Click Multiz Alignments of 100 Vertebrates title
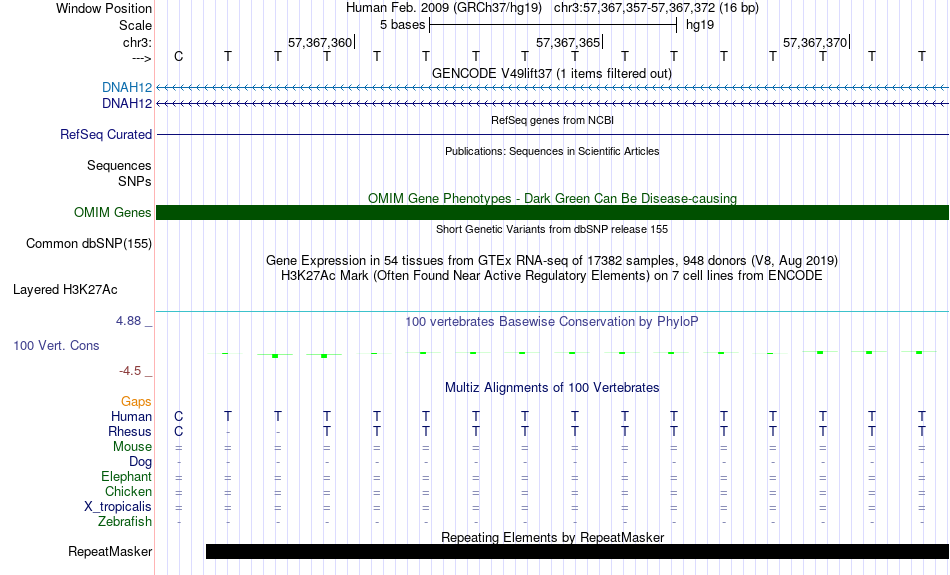Viewport: 950px width, 575px height. [552, 388]
